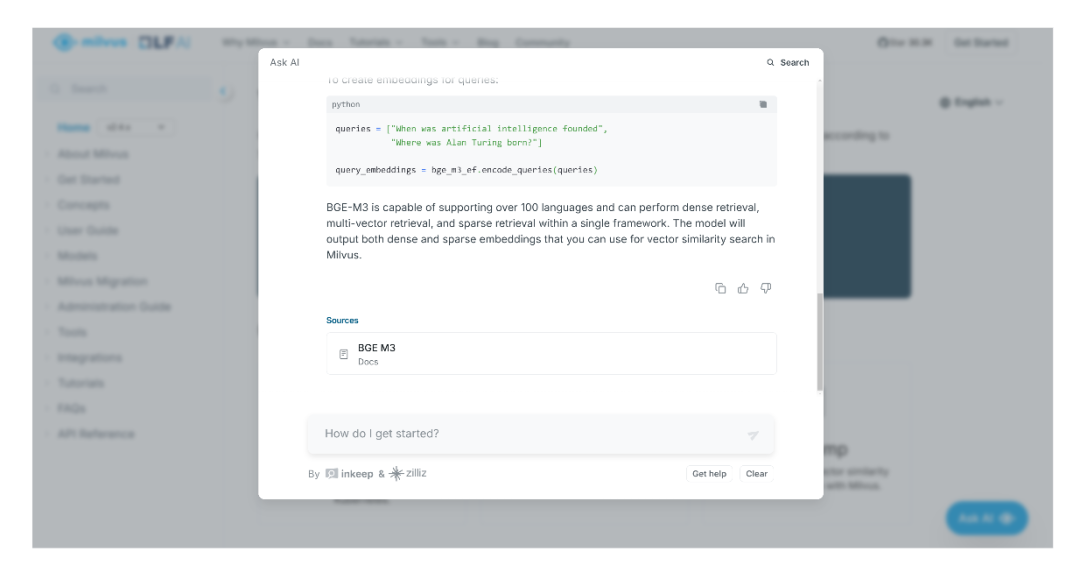Screen dimensions: 1080x579
Task: Click the sidebar Search field on the docs page
Action: click(128, 90)
